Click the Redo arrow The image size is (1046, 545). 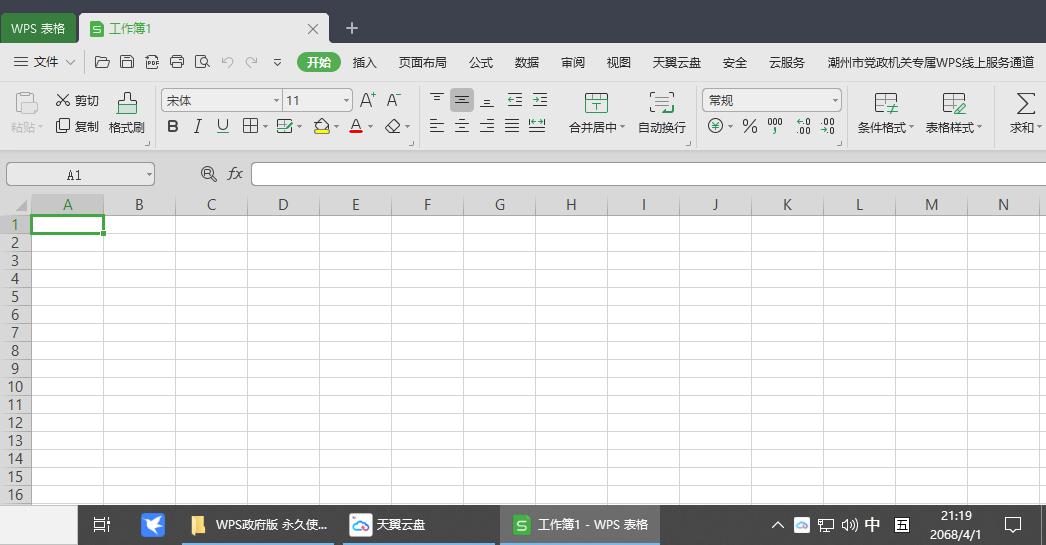tap(251, 62)
